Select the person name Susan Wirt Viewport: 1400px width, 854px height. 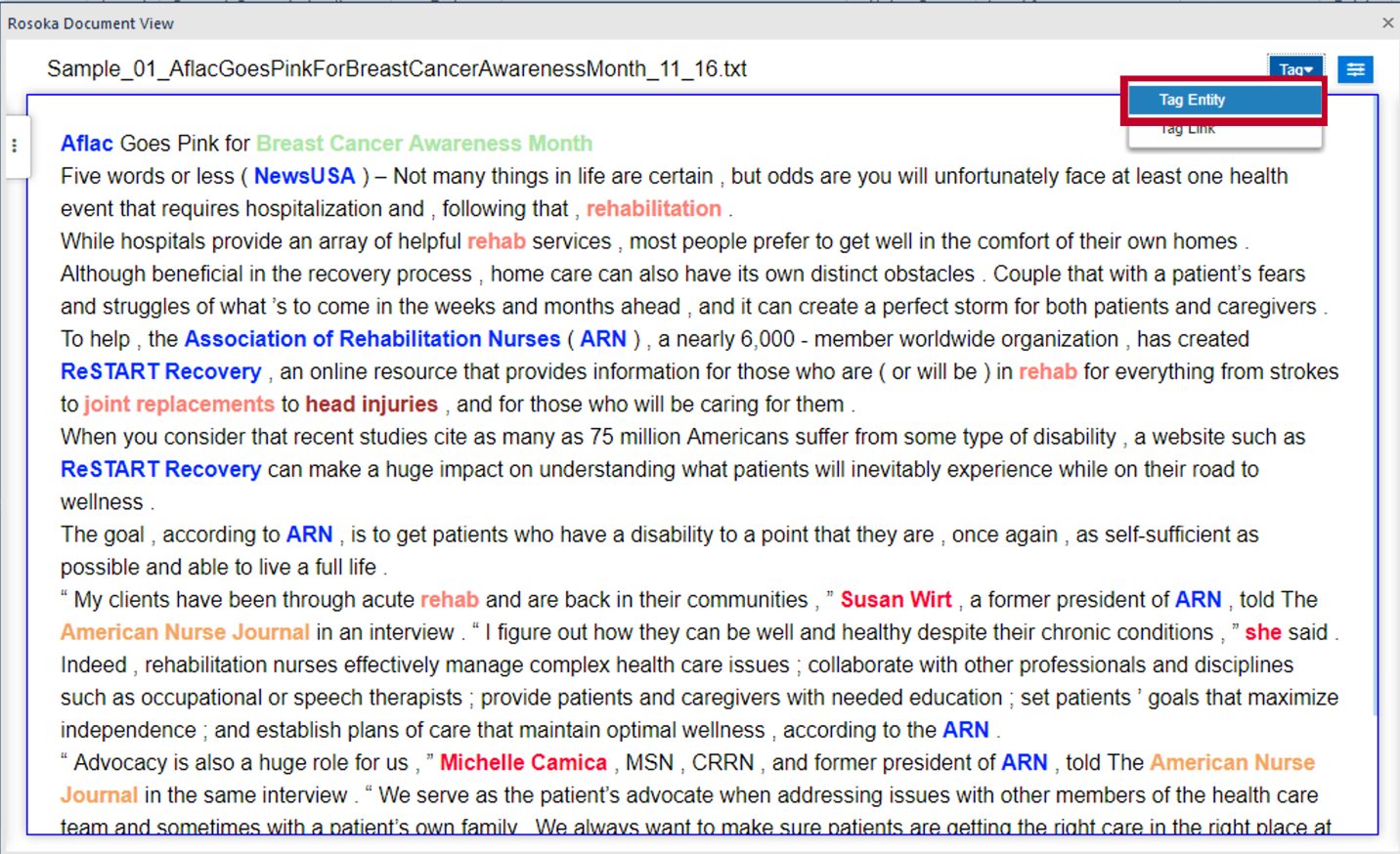coord(896,600)
